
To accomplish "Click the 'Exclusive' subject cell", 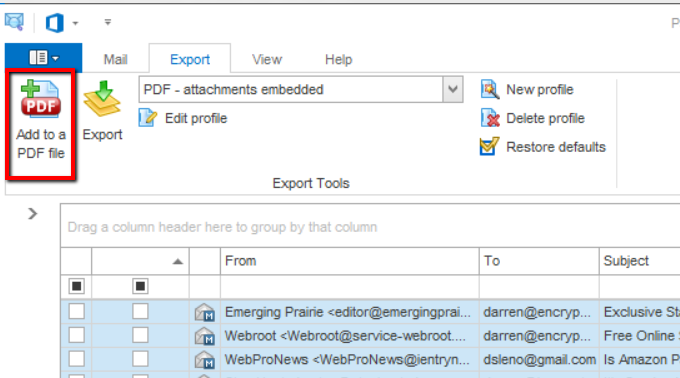I will (640, 312).
